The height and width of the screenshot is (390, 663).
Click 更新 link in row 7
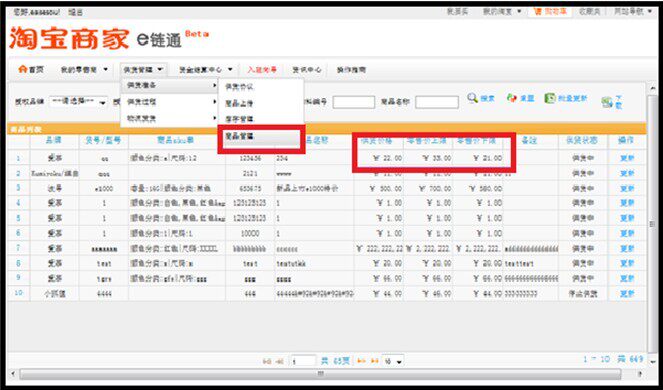(627, 248)
